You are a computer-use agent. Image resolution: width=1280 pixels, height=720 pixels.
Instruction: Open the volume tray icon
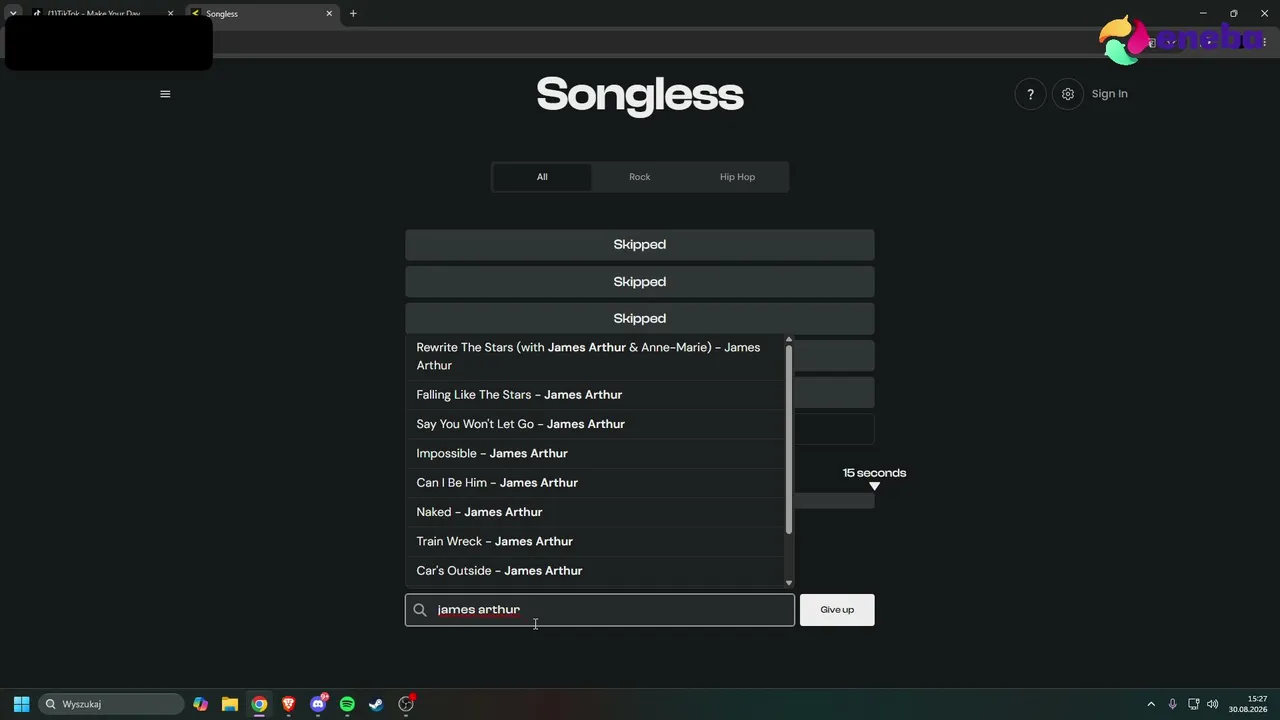click(x=1213, y=704)
